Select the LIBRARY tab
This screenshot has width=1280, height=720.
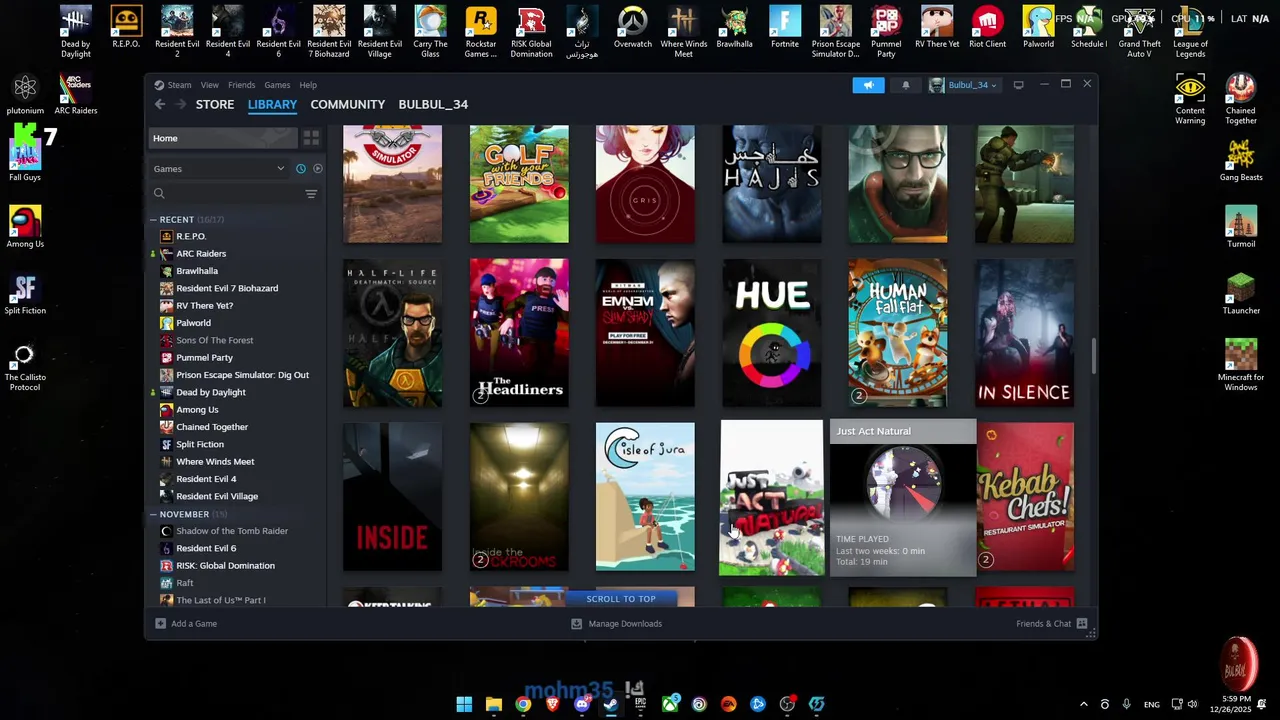(x=272, y=104)
